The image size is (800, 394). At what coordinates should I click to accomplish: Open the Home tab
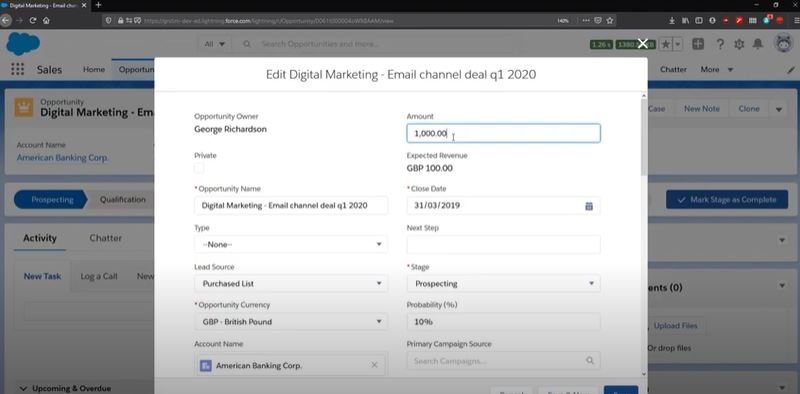(94, 69)
